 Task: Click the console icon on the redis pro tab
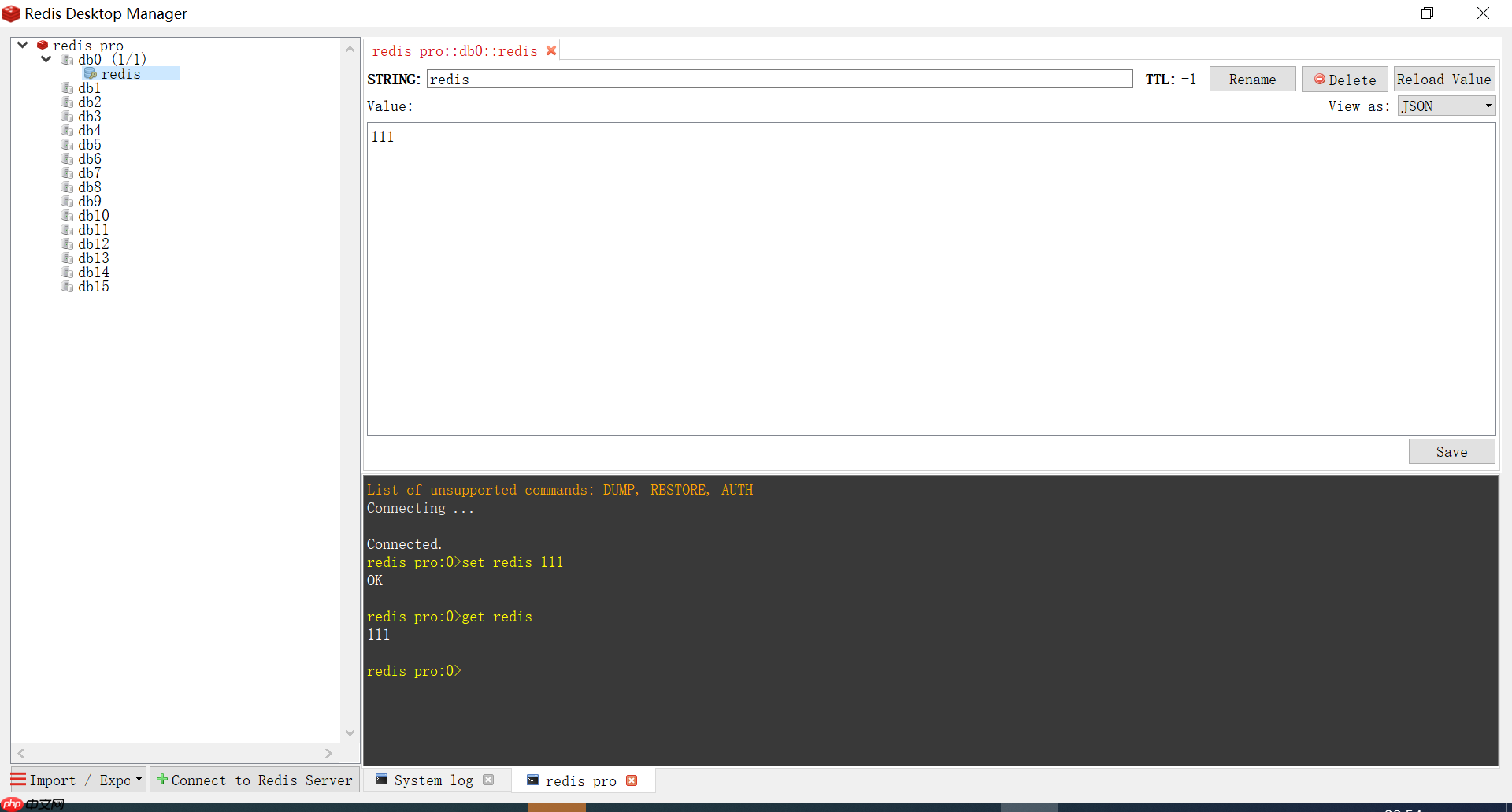point(534,780)
